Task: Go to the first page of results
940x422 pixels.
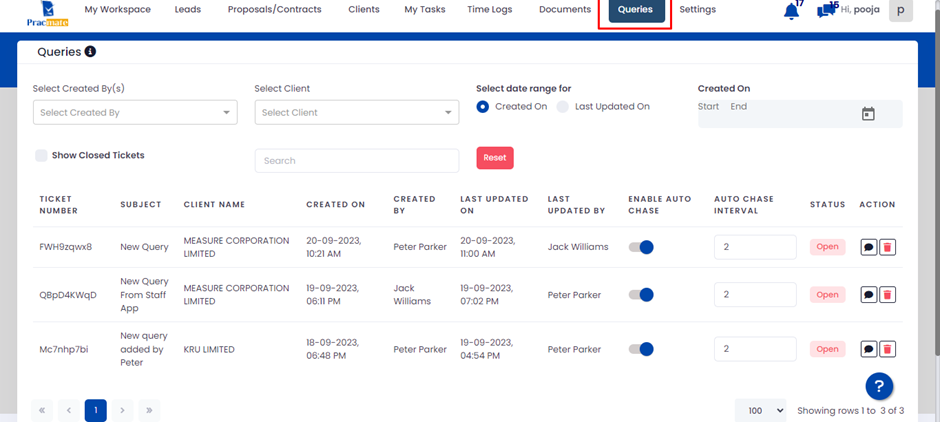Action: [42, 411]
